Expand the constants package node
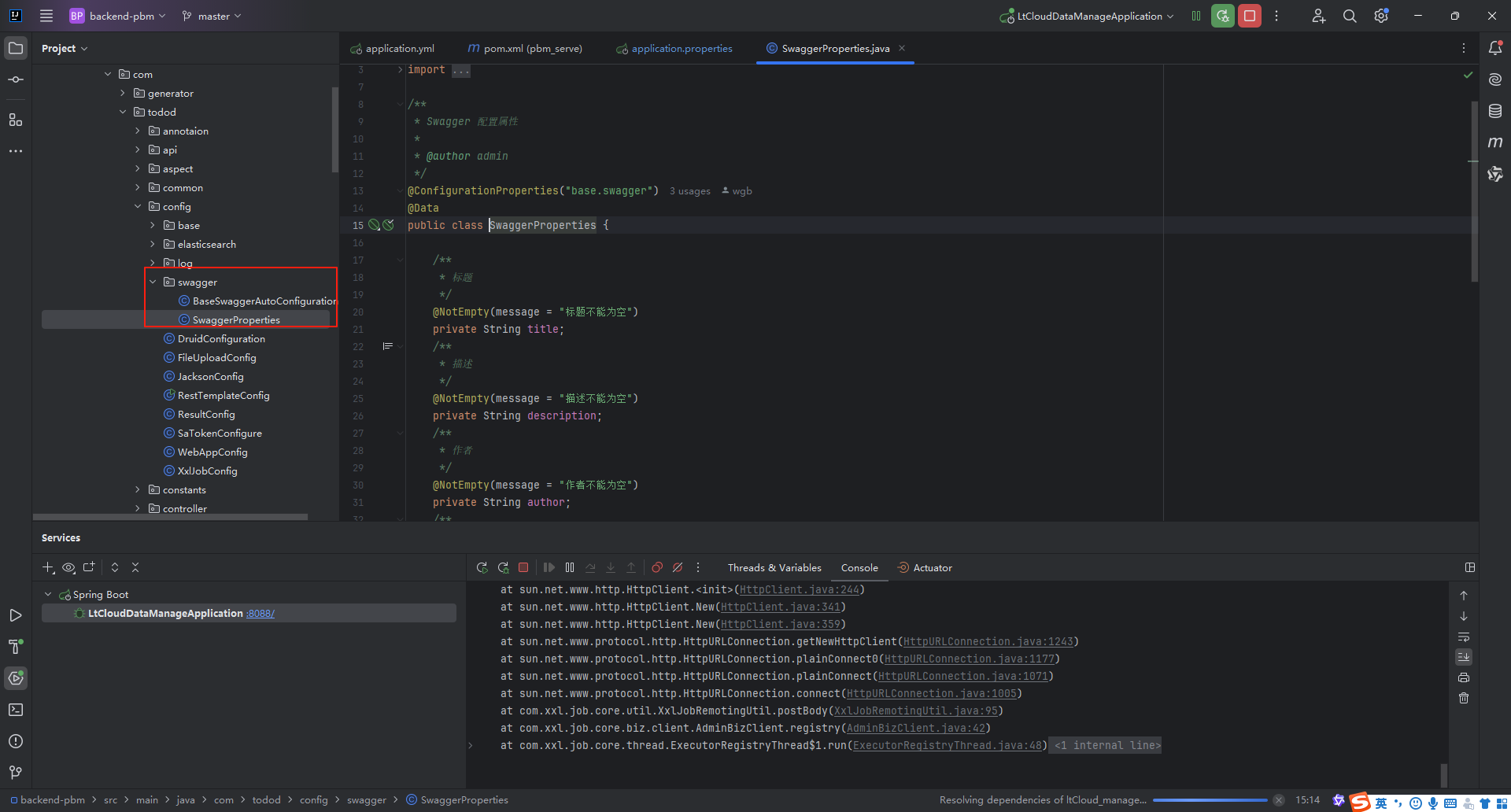Image resolution: width=1511 pixels, height=812 pixels. click(138, 489)
